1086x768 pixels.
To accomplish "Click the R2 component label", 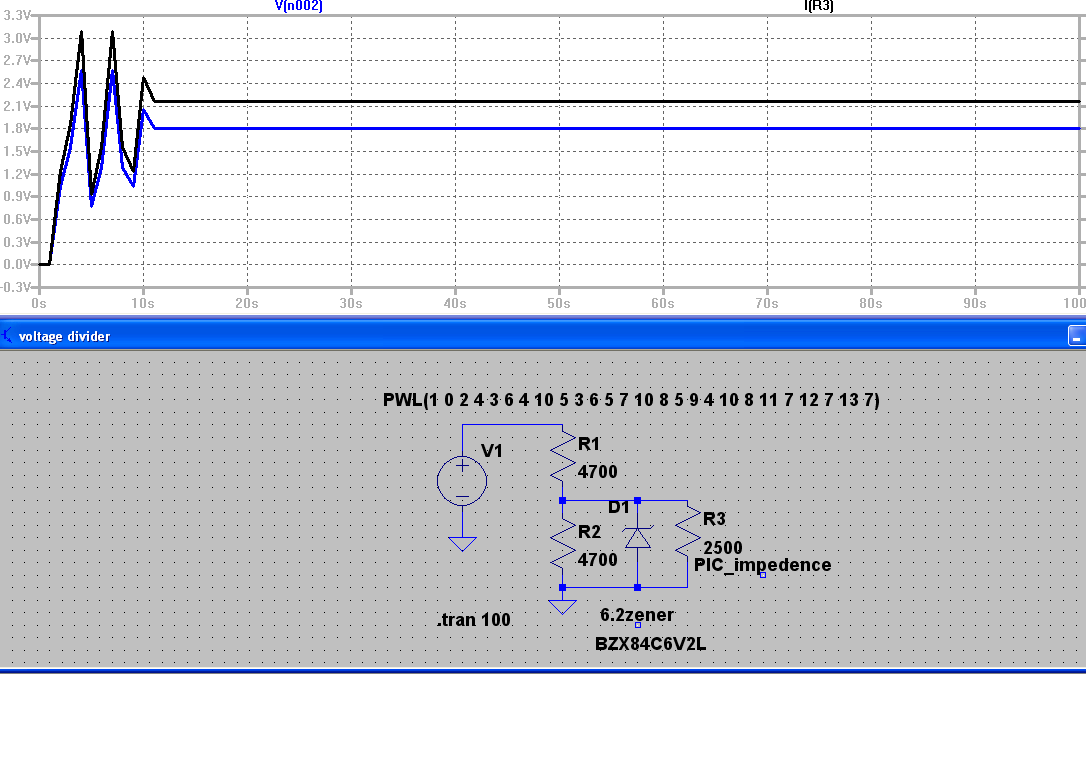I will 589,532.
